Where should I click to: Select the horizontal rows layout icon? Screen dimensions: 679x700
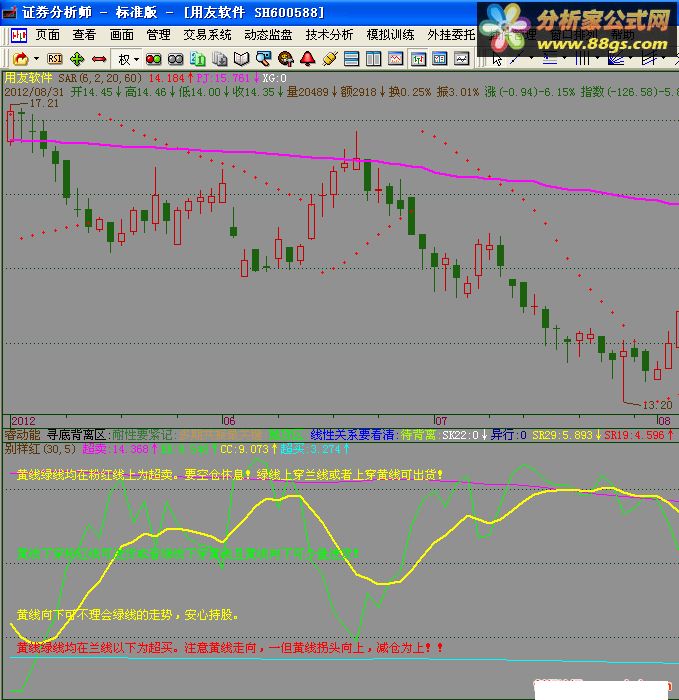point(352,59)
